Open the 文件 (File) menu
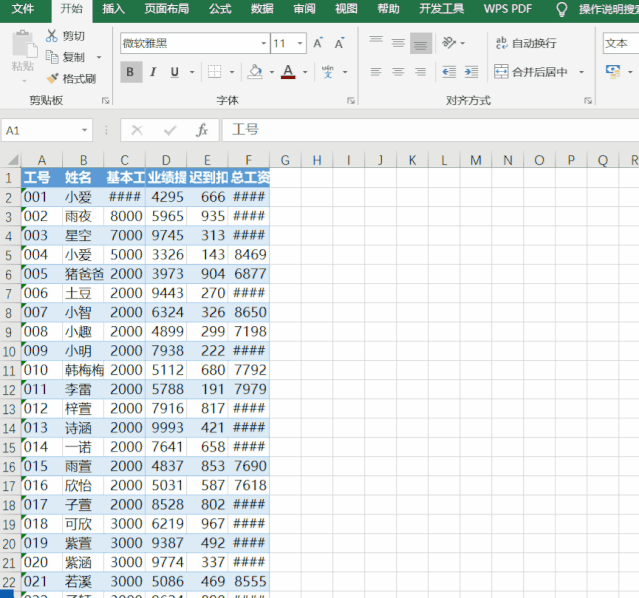639x598 pixels. (x=23, y=9)
